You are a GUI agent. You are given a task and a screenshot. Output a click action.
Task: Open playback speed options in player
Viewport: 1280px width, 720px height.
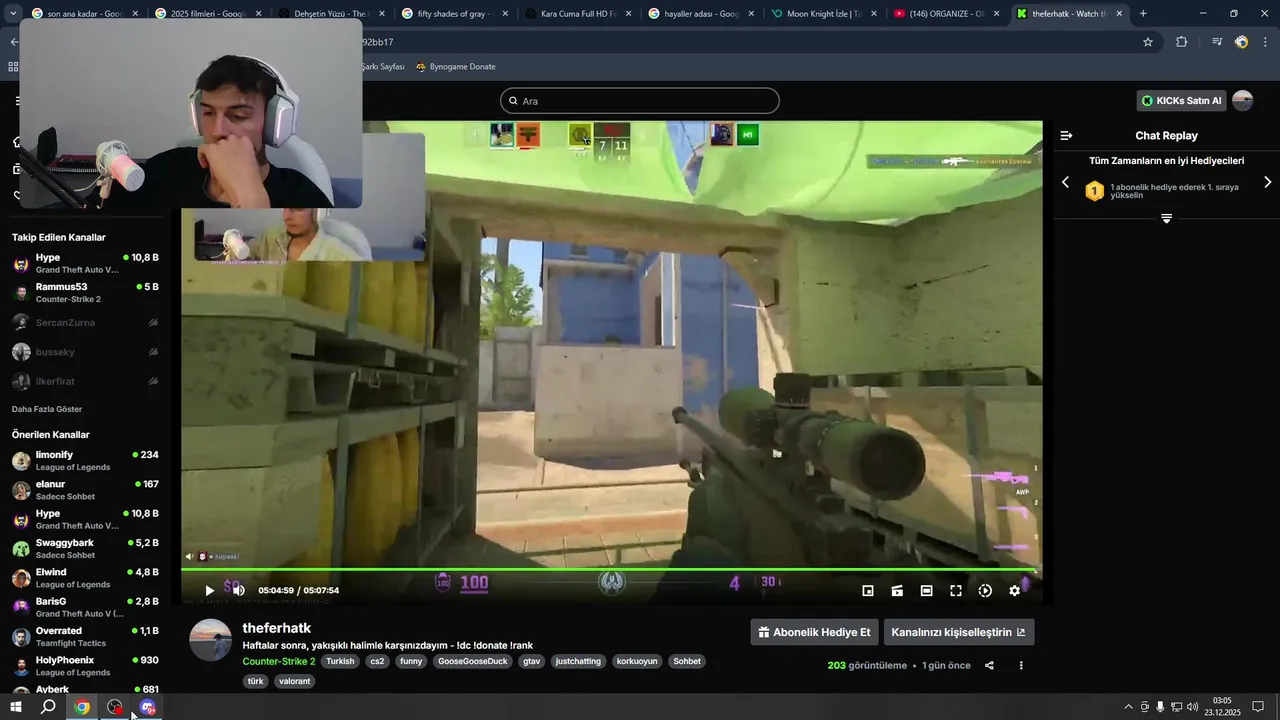click(985, 591)
